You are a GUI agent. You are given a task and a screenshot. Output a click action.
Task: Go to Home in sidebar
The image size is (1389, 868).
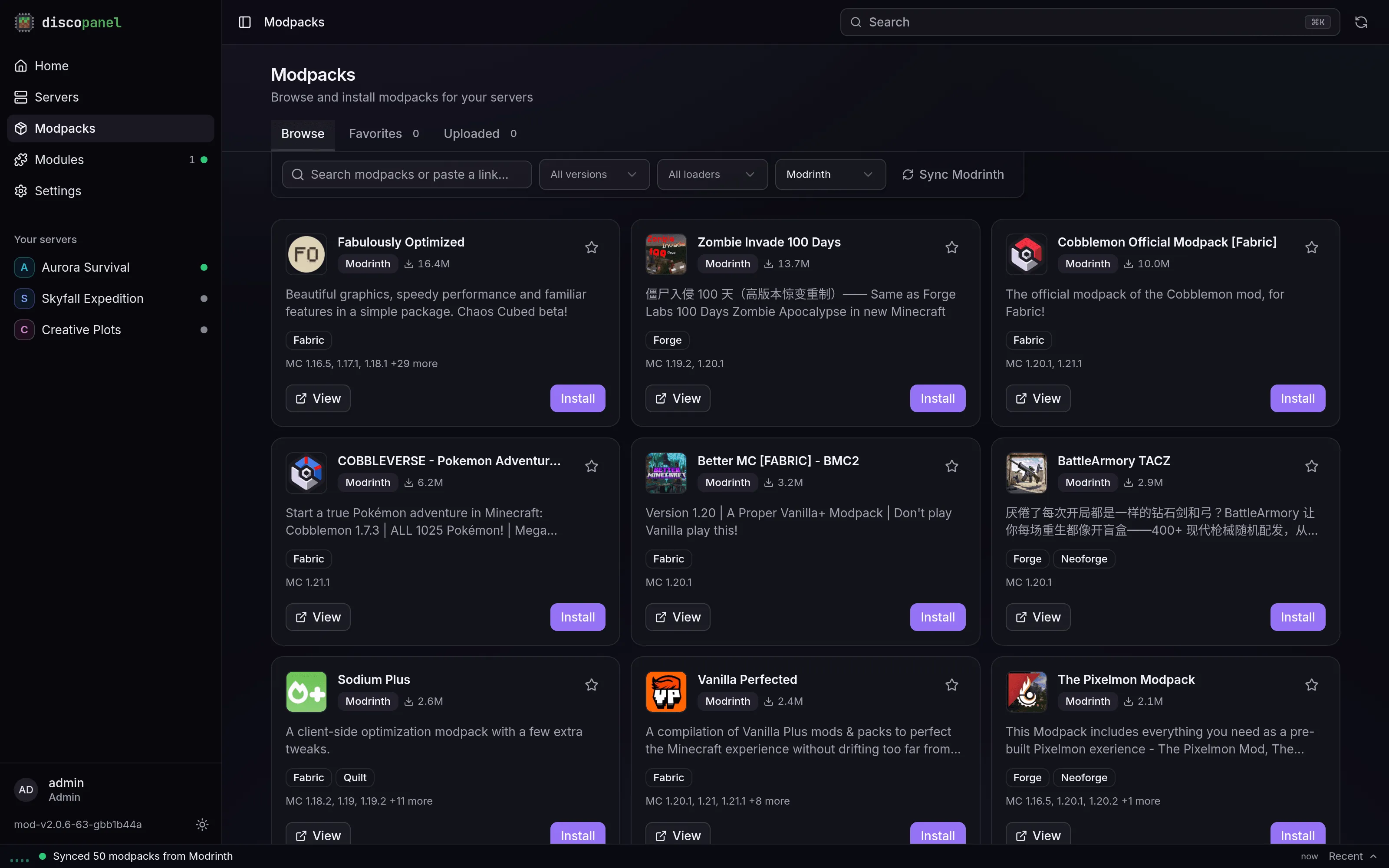click(110, 66)
